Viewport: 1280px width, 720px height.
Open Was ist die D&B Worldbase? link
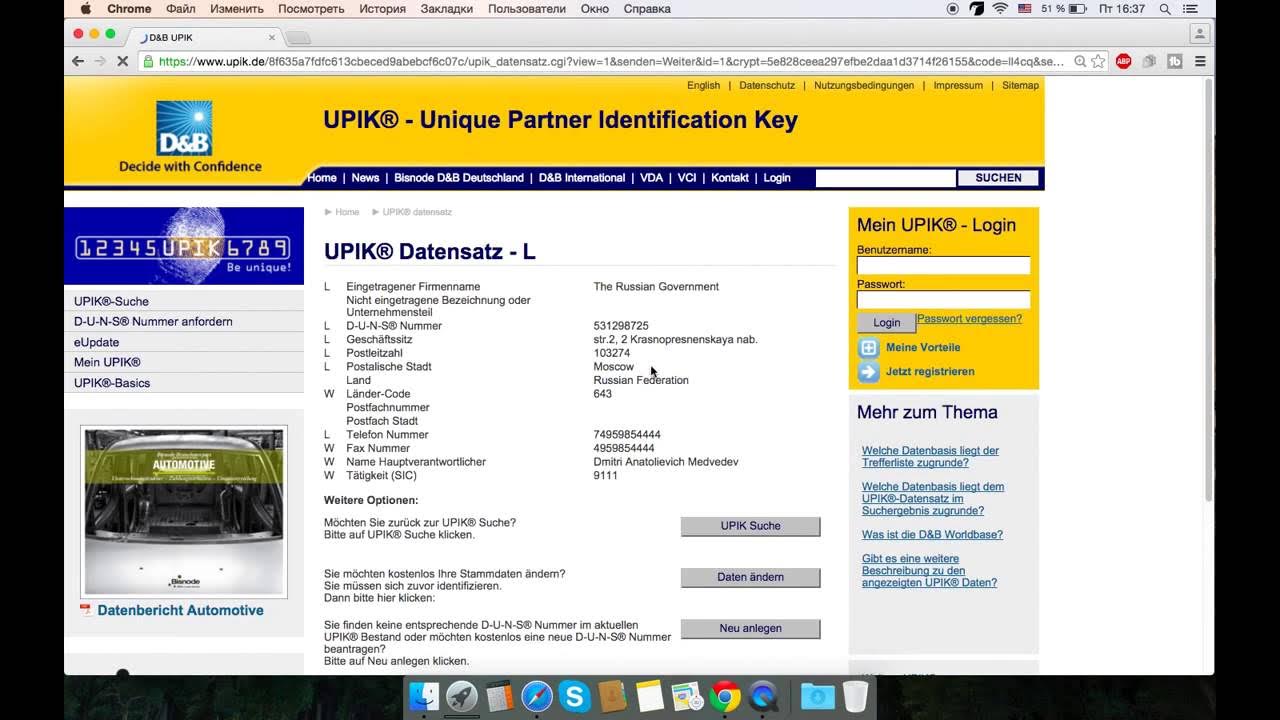(932, 535)
